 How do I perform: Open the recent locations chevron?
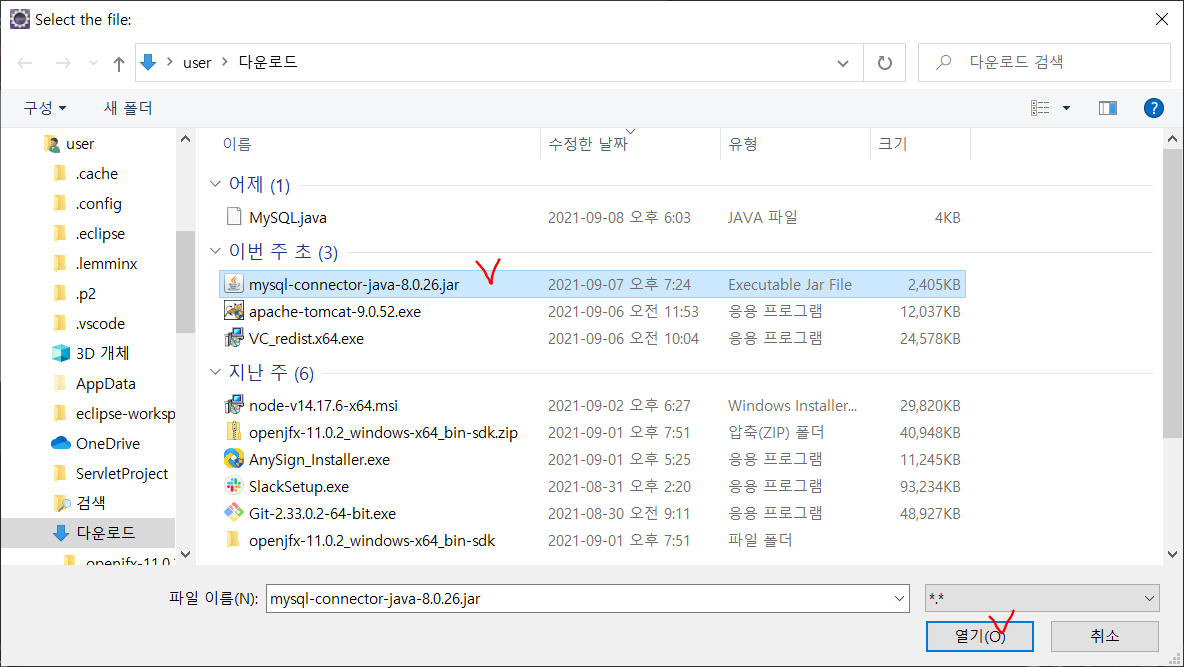(x=93, y=63)
